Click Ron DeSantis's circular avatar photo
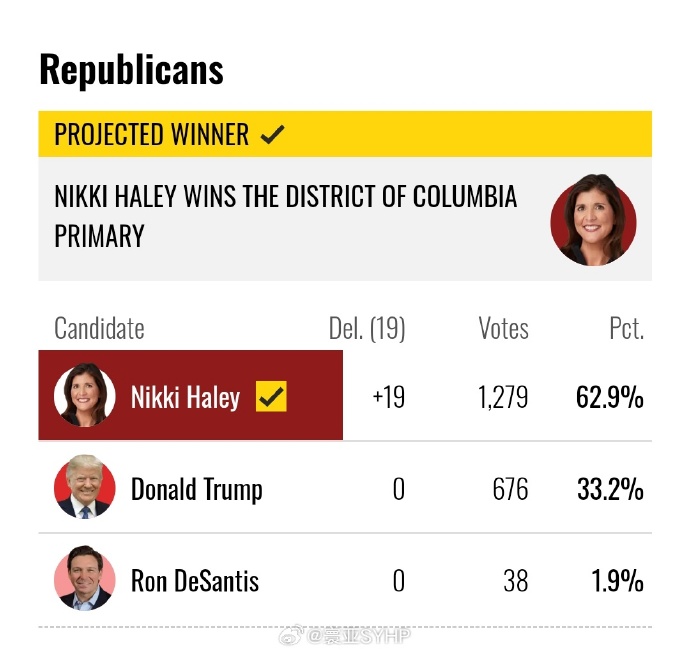690x652 pixels. click(84, 578)
